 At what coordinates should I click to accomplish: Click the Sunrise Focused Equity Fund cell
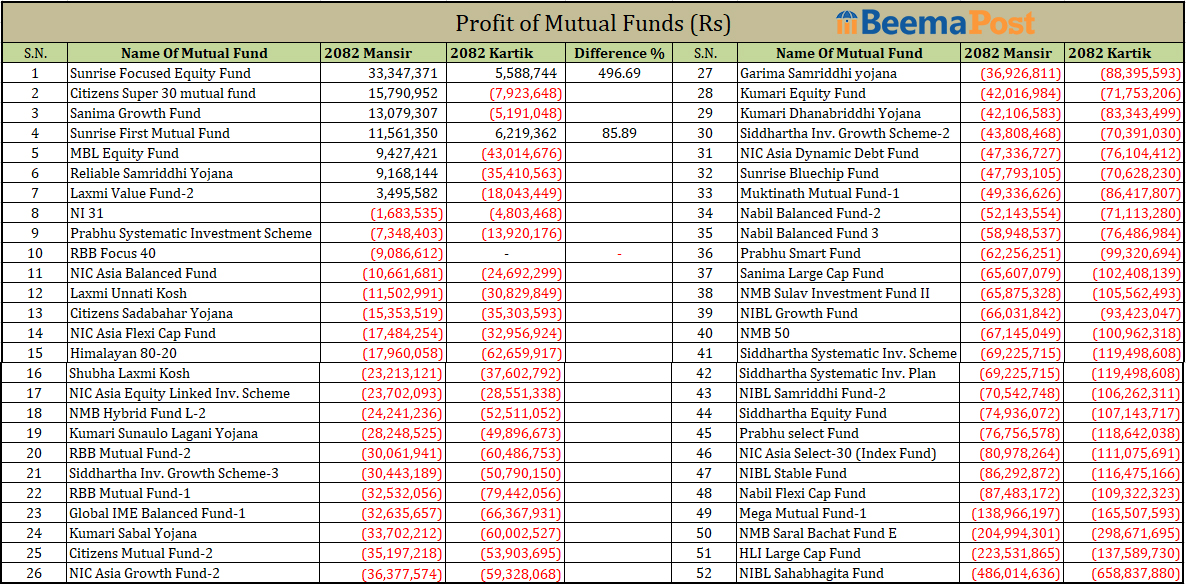[x=160, y=73]
